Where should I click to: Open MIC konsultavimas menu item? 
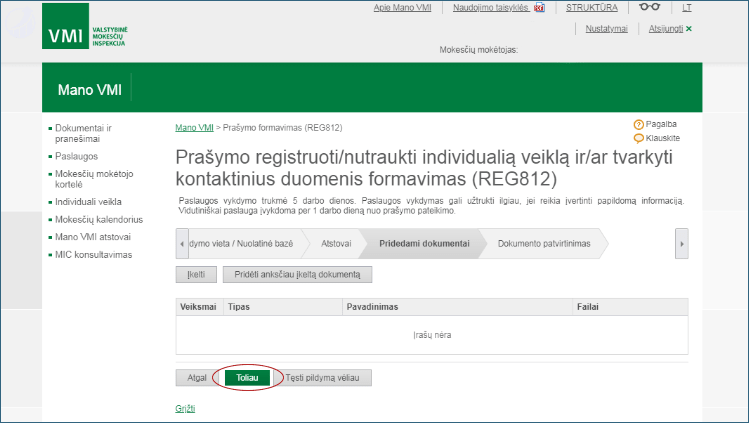click(93, 254)
